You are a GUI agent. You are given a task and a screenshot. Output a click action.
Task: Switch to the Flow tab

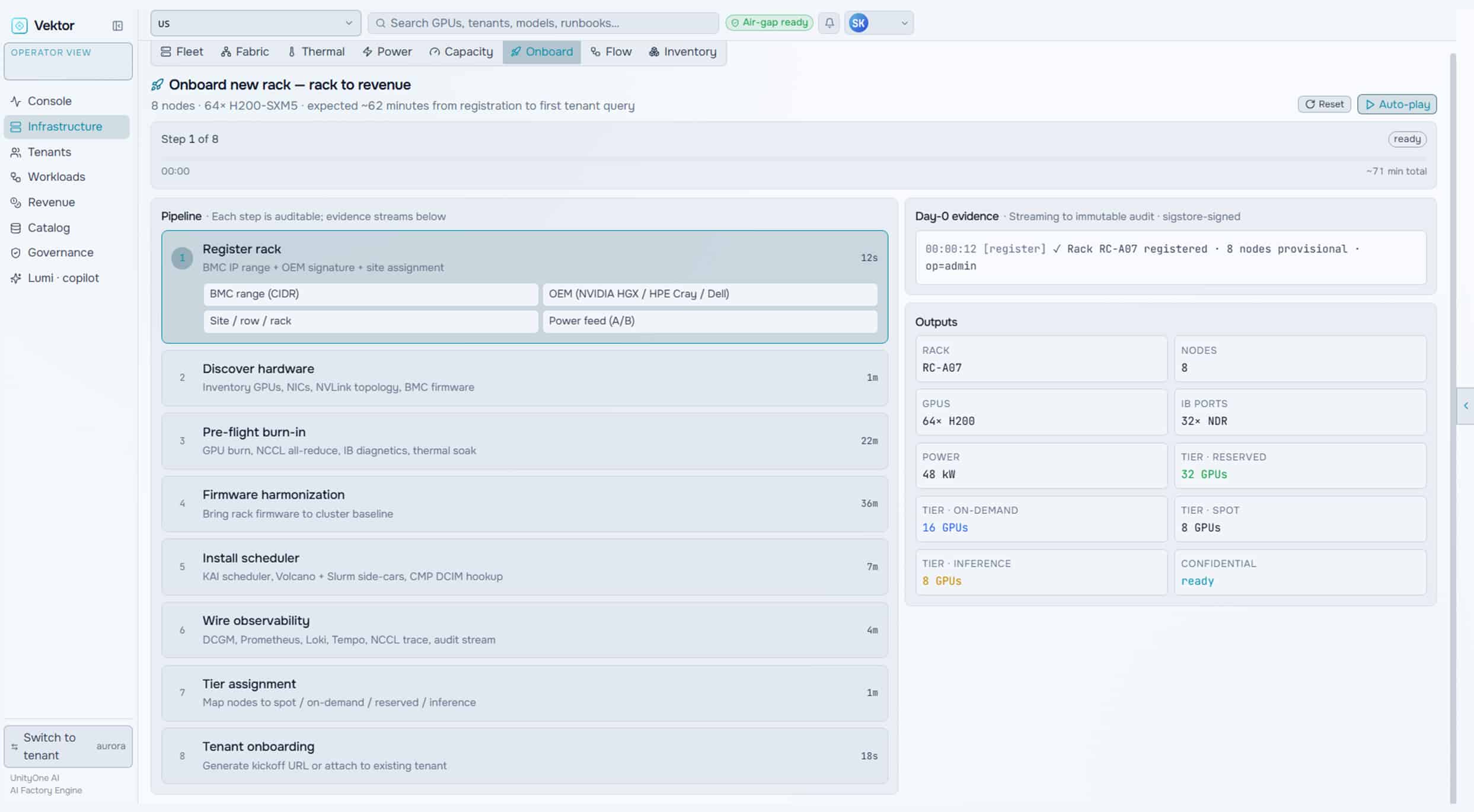(611, 52)
